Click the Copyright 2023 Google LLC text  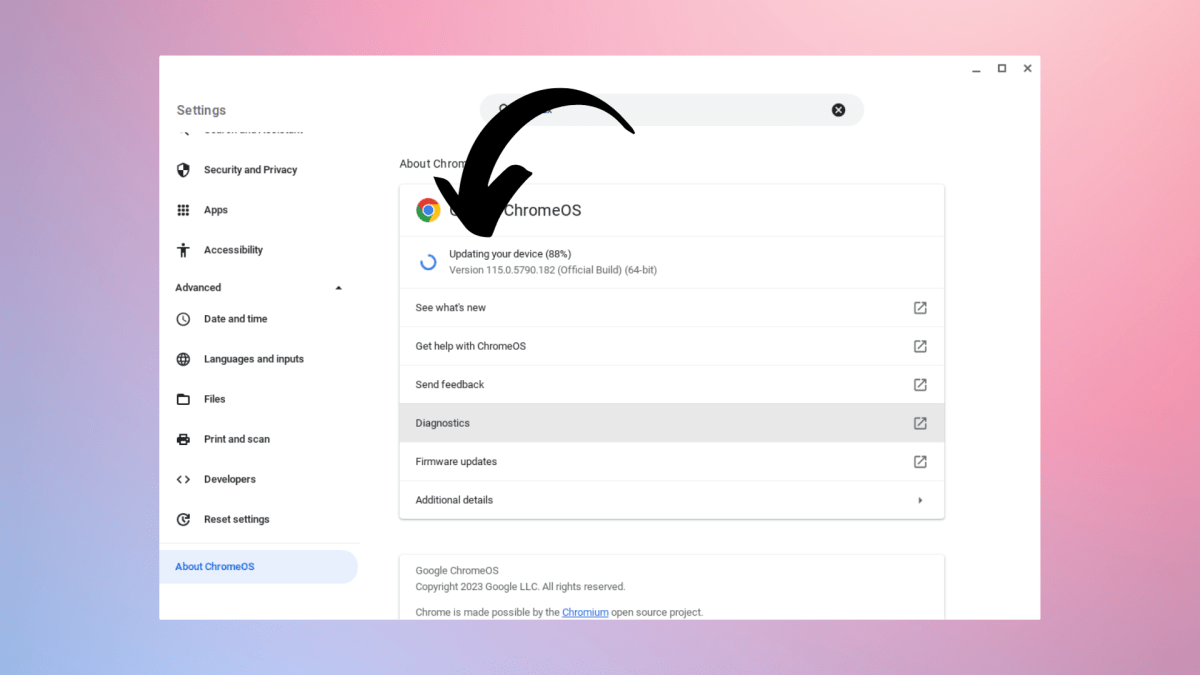(x=520, y=587)
